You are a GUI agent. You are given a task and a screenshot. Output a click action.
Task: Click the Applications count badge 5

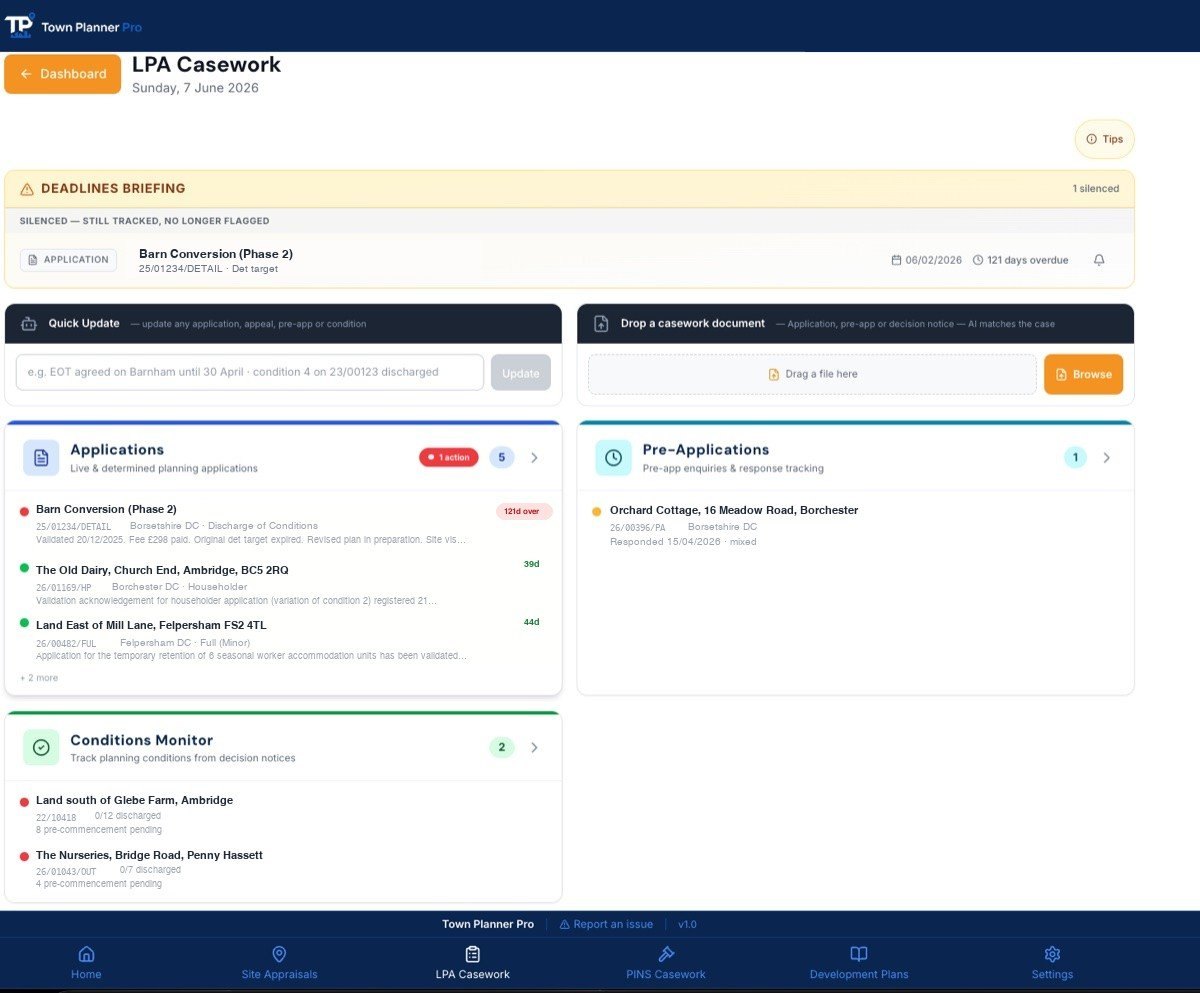point(502,457)
